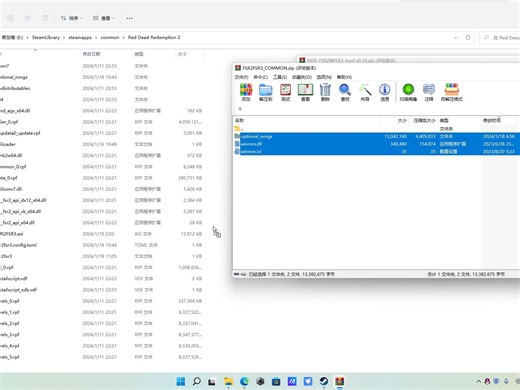The image size is (520, 390).
Task: Click the Explorer refresh button
Action: click(468, 38)
